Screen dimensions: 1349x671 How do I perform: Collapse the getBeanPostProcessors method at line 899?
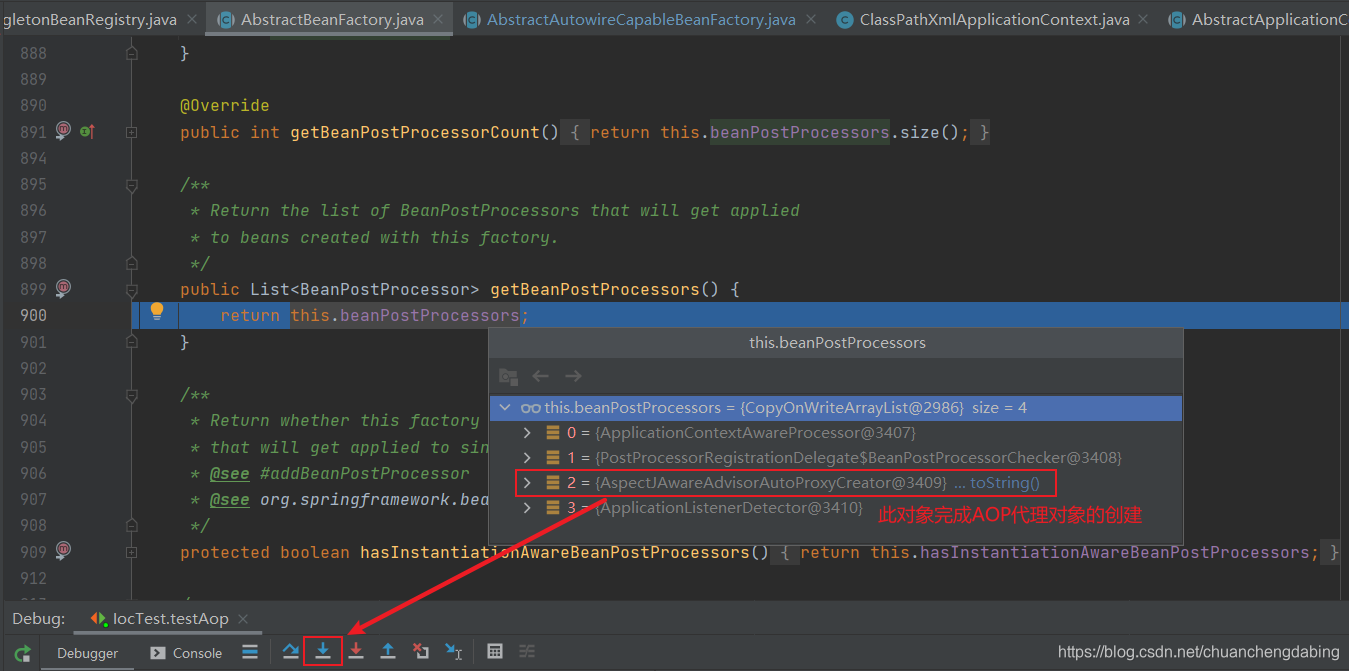pyautogui.click(x=132, y=290)
